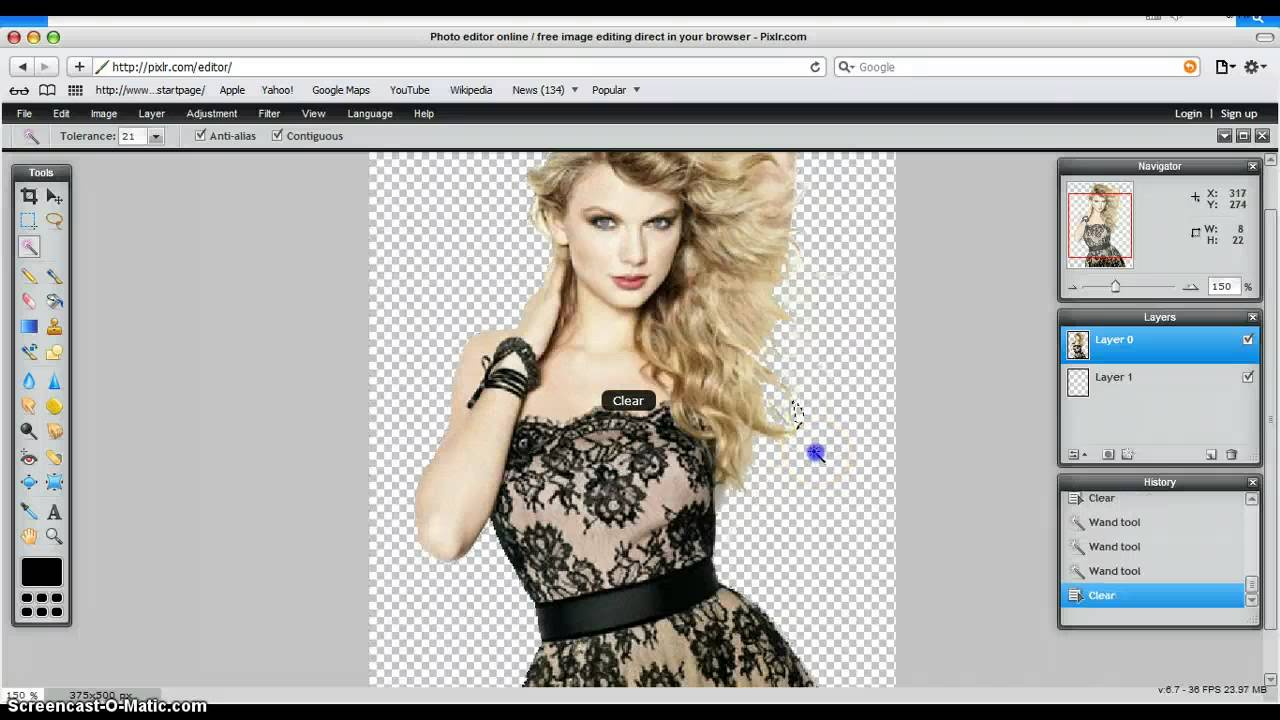The height and width of the screenshot is (720, 1280).
Task: Select the Move tool
Action: (54, 196)
